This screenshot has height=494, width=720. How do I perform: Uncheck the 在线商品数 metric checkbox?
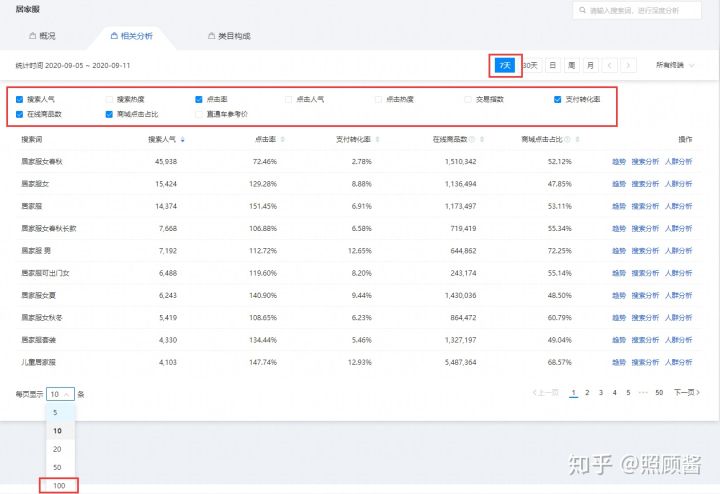point(19,114)
